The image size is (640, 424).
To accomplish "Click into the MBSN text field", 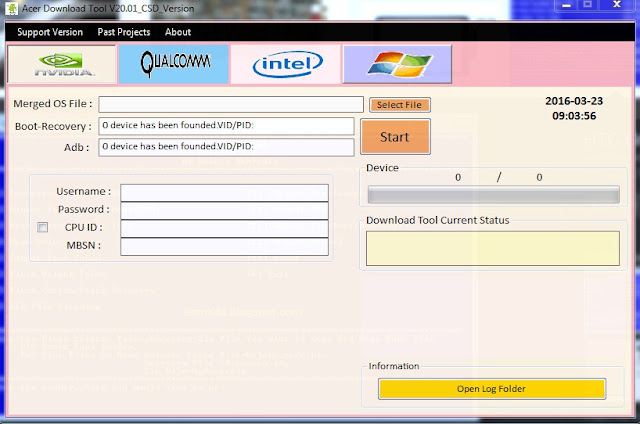I will (224, 246).
